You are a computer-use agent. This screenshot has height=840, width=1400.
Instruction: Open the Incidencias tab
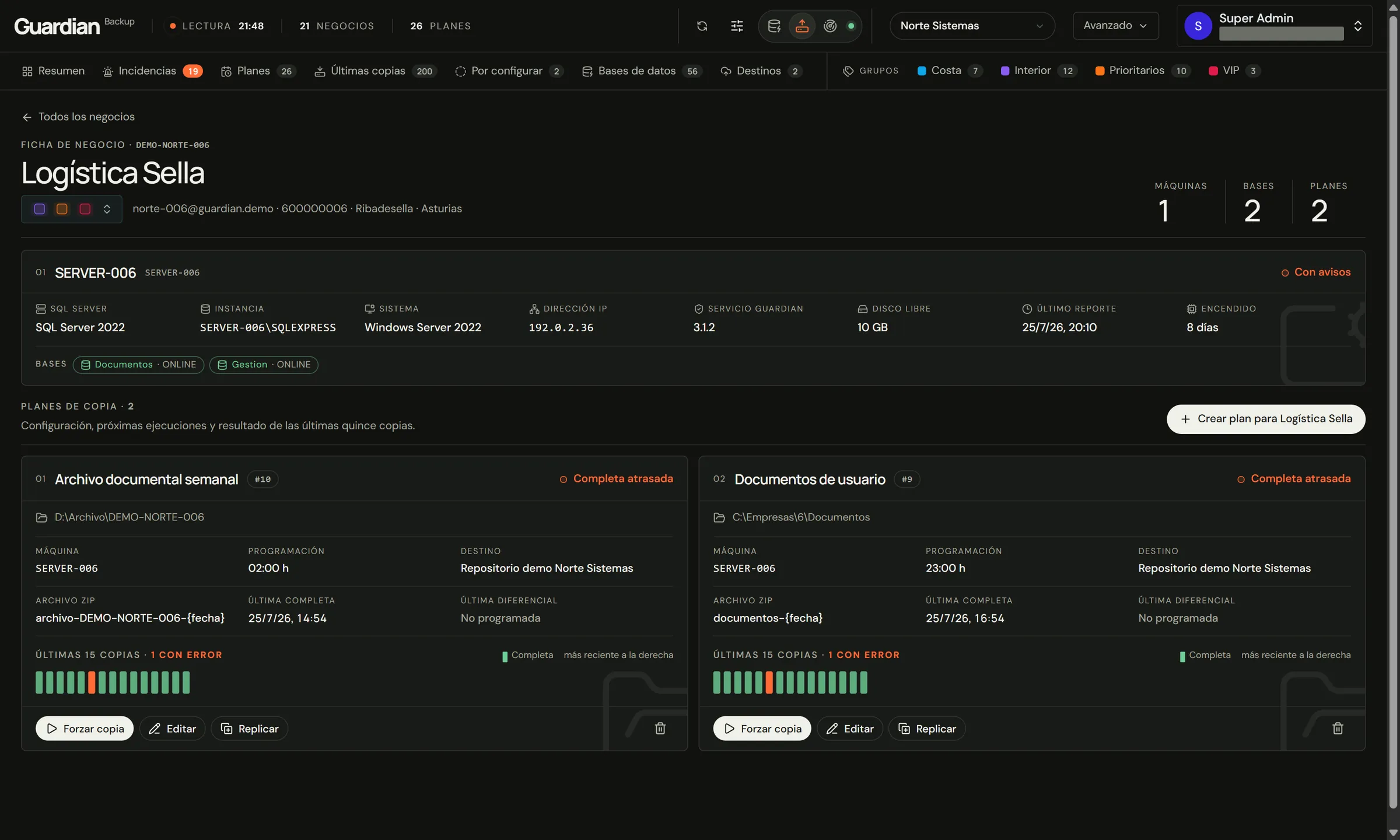click(152, 71)
